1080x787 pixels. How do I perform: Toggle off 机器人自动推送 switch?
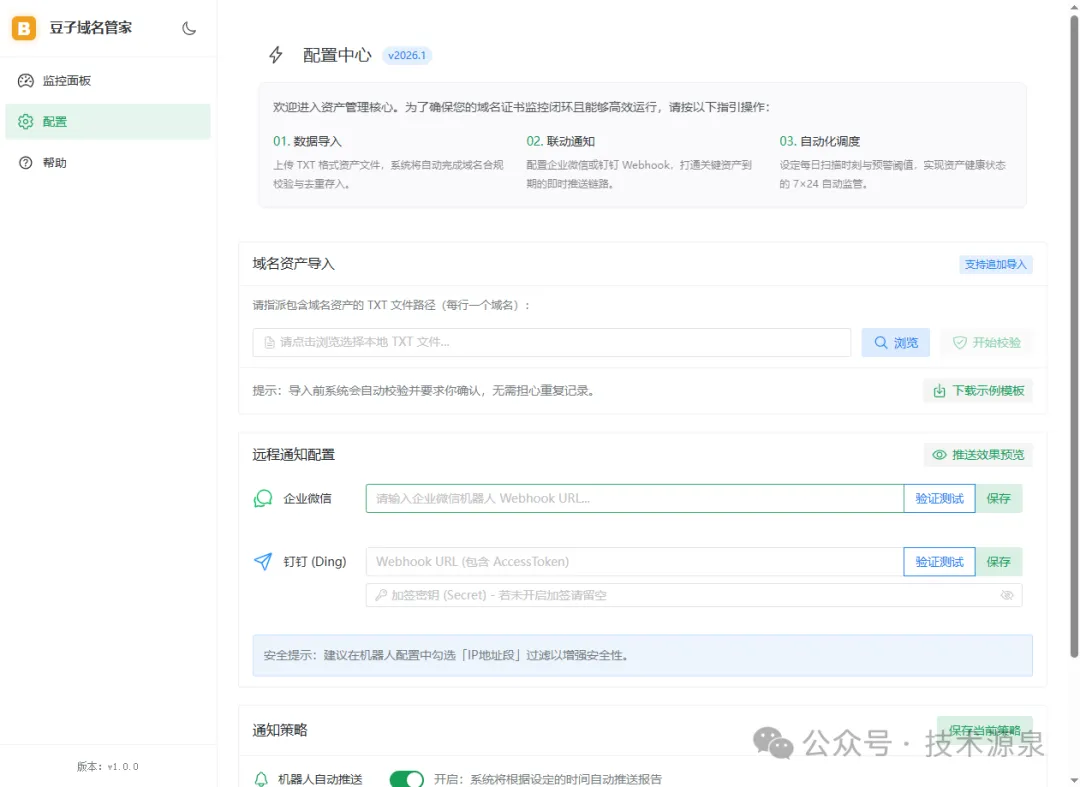(406, 778)
